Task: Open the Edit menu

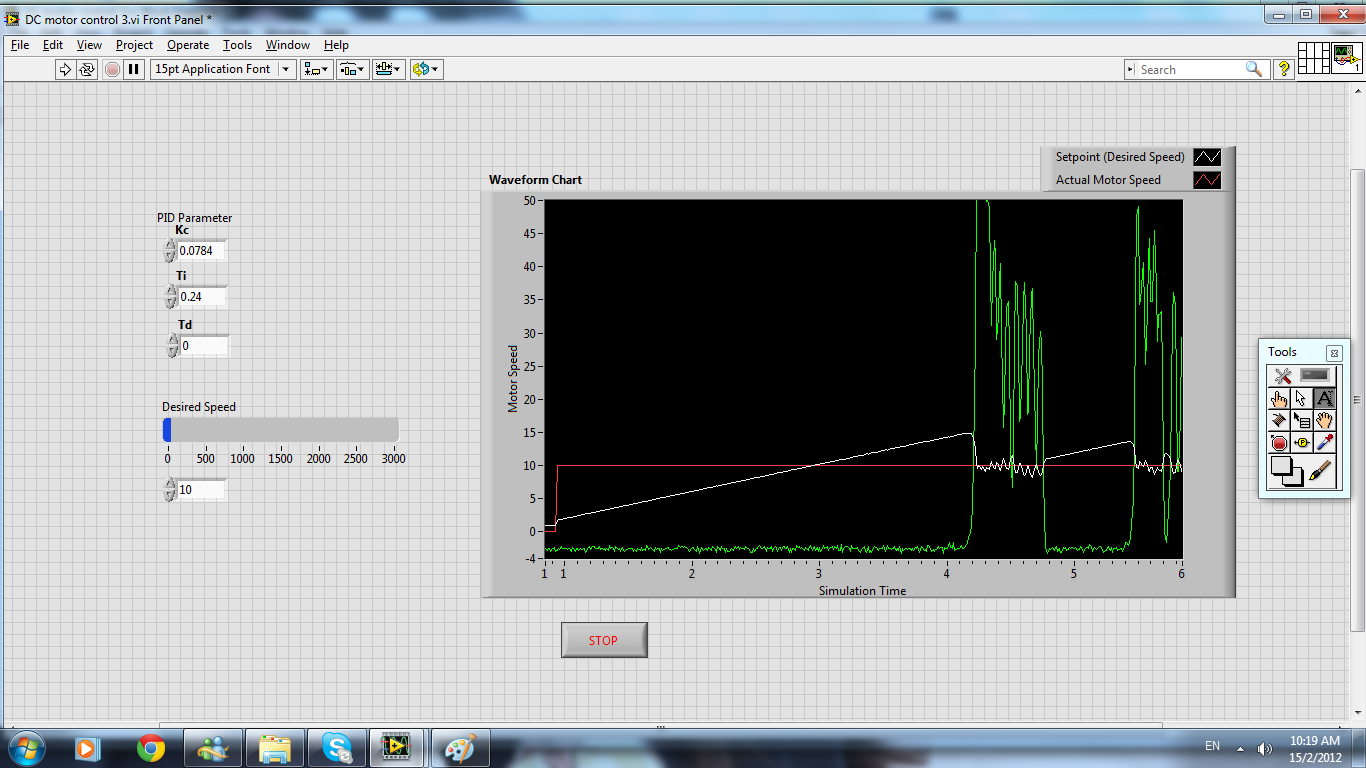Action: point(53,45)
